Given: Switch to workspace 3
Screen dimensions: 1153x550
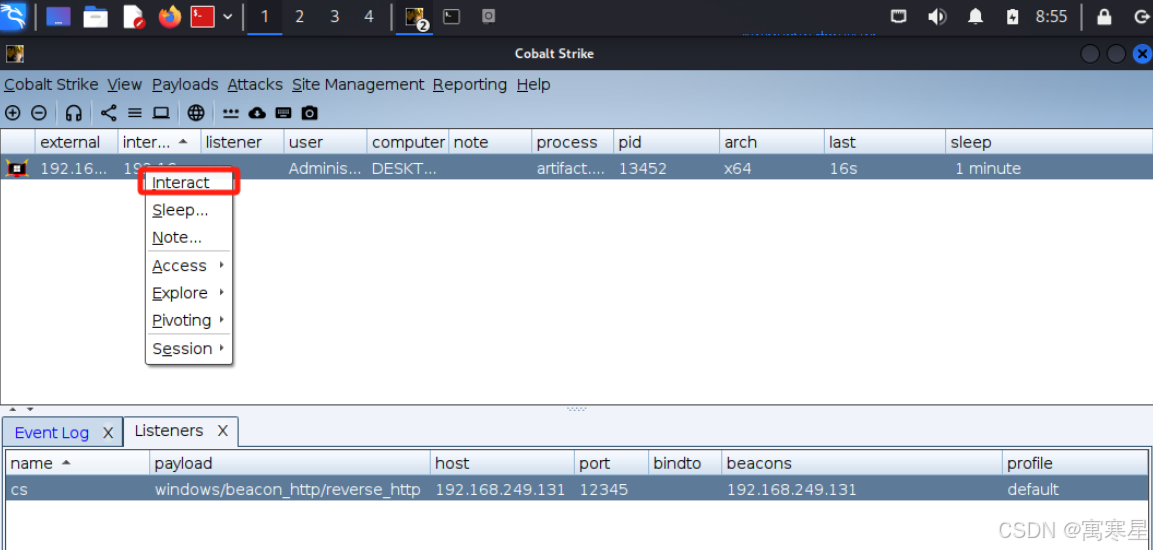Looking at the screenshot, I should tap(334, 16).
